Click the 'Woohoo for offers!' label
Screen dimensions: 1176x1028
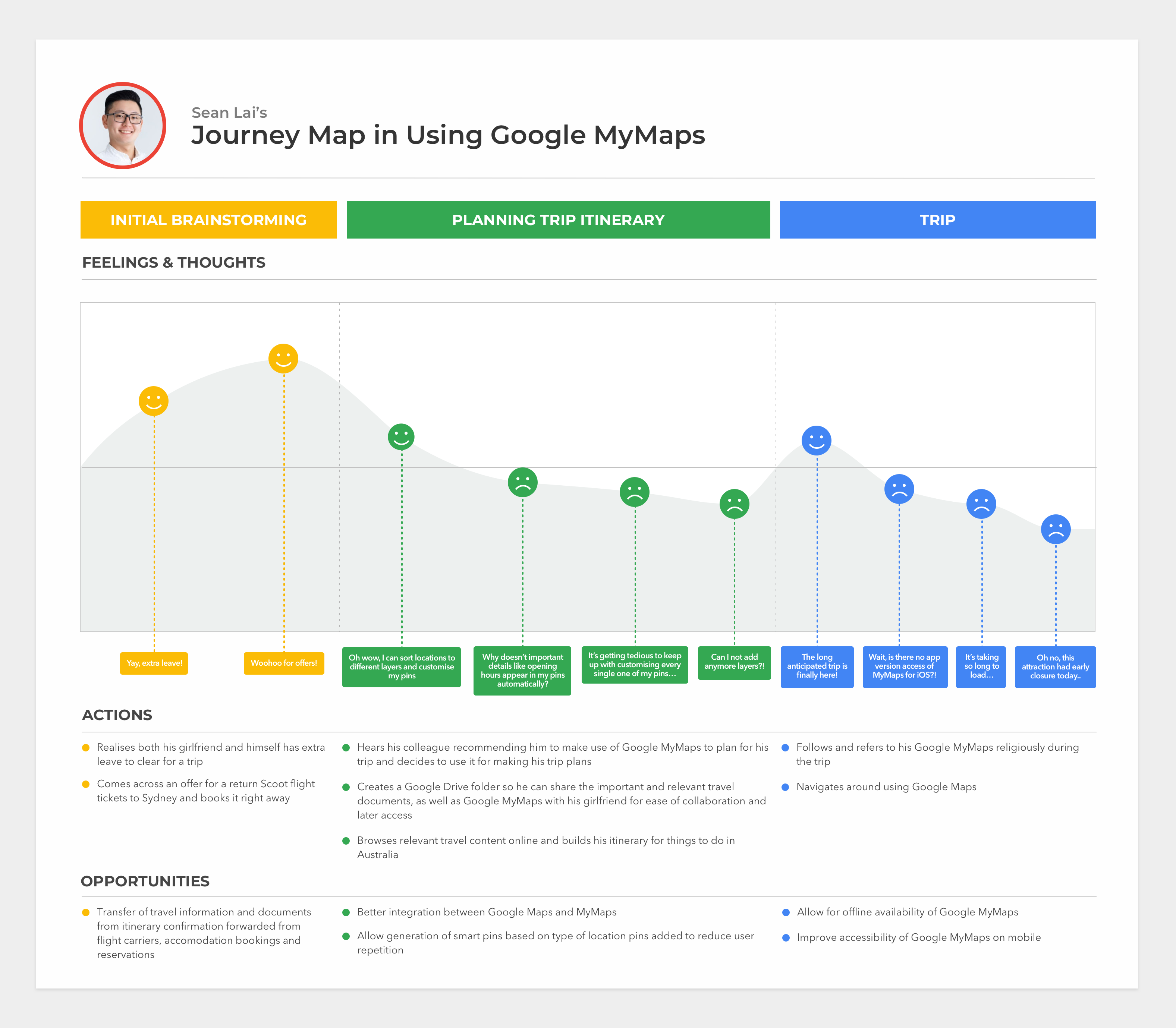284,663
